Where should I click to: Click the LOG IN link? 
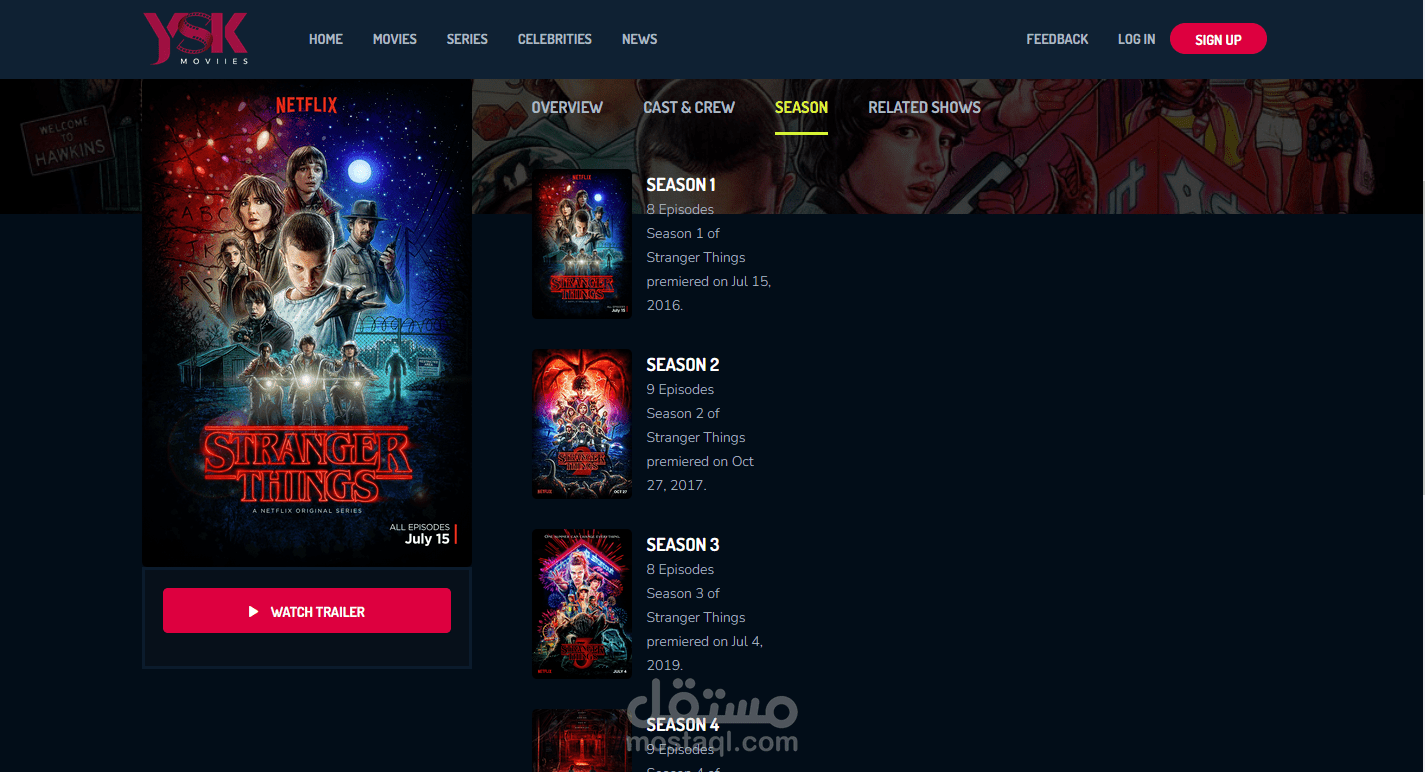coord(1136,39)
